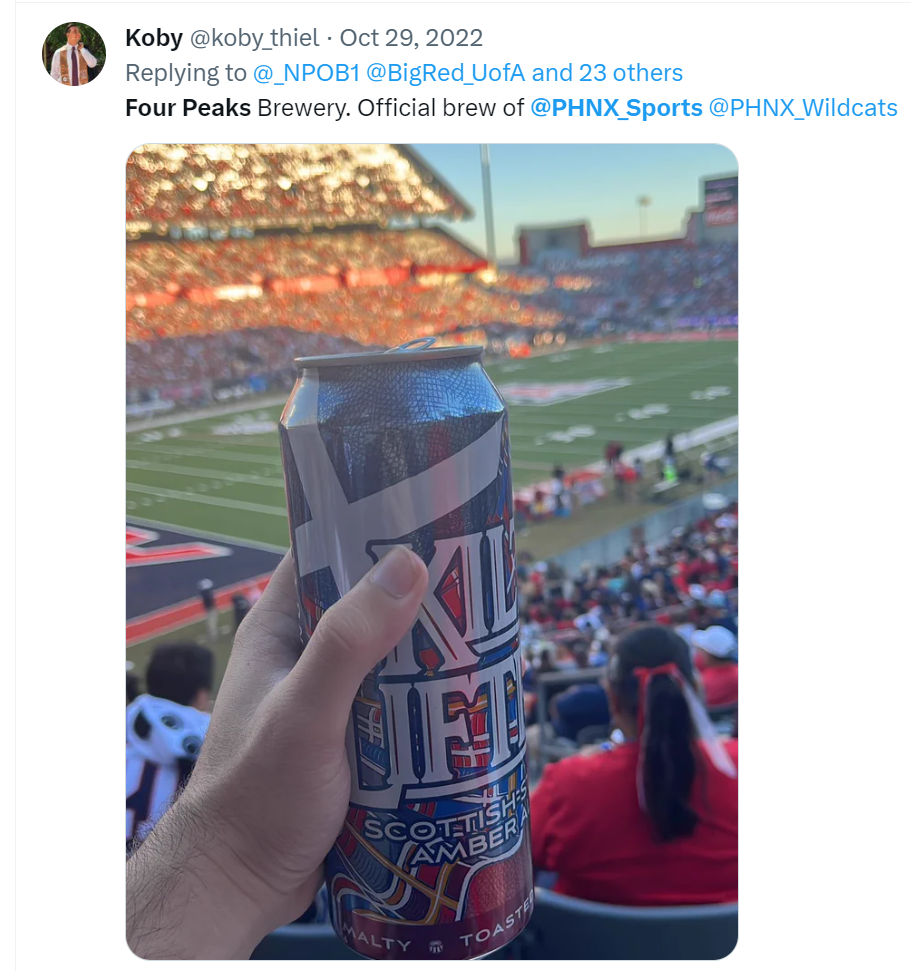Click the 'Four Peaks' bold text

tap(188, 108)
